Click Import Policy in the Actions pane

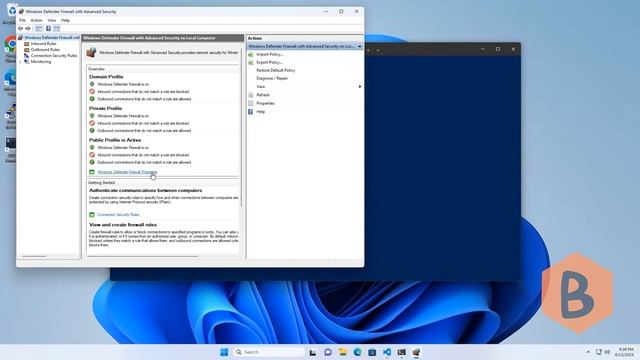(269, 54)
